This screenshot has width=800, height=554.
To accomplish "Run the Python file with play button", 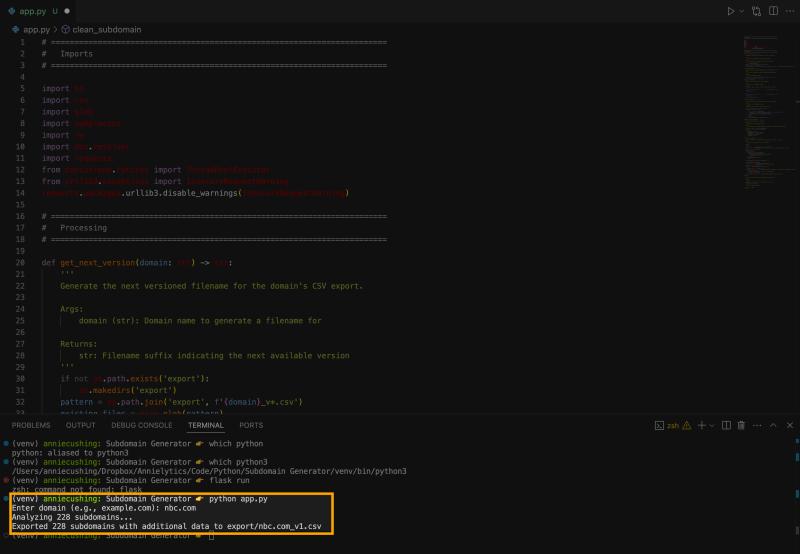I will [x=730, y=11].
